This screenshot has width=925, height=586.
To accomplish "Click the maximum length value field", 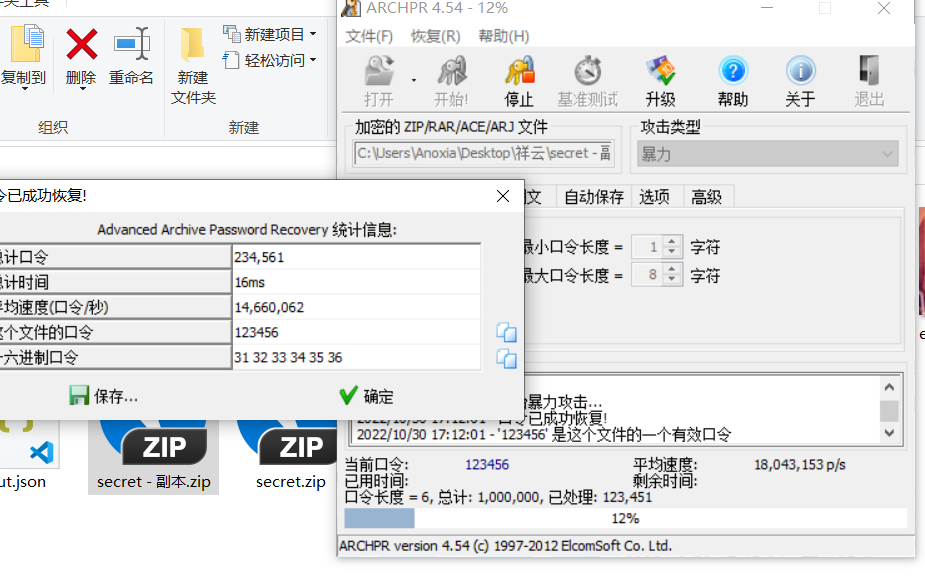I will (648, 275).
